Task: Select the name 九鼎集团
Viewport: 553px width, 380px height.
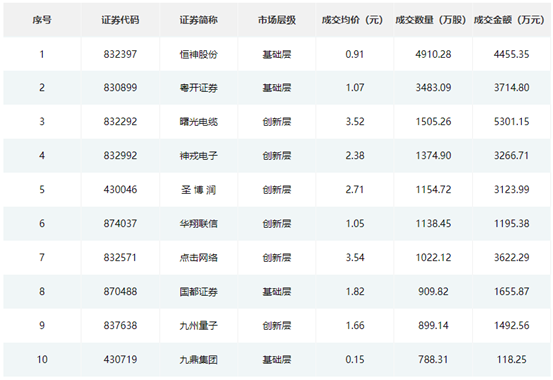Action: (x=199, y=360)
